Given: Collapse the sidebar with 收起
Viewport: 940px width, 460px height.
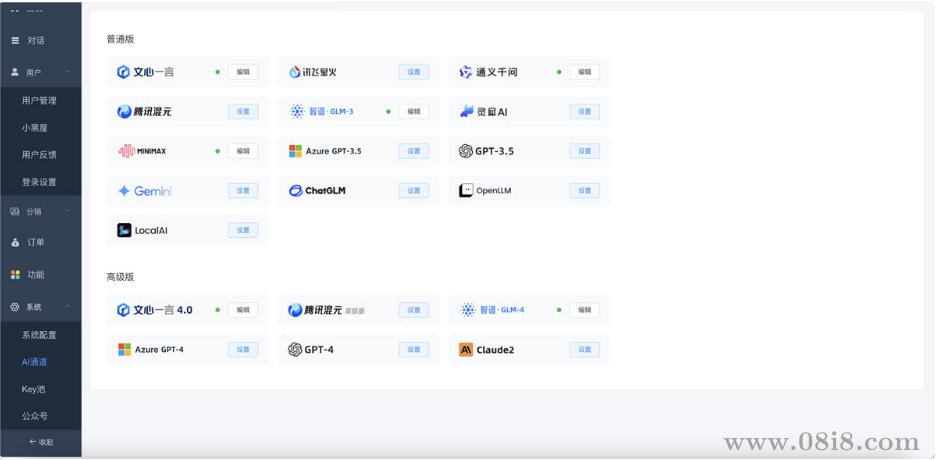Looking at the screenshot, I should click(x=41, y=442).
